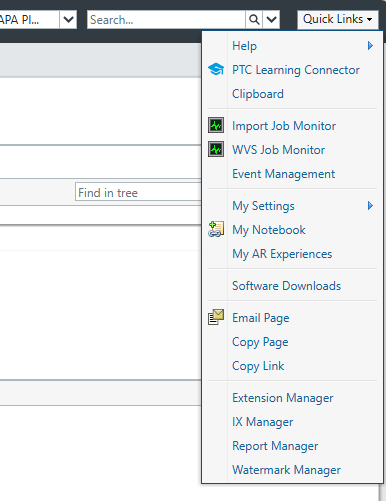Expand the Help submenu arrow
This screenshot has height=501, width=386.
[x=370, y=45]
